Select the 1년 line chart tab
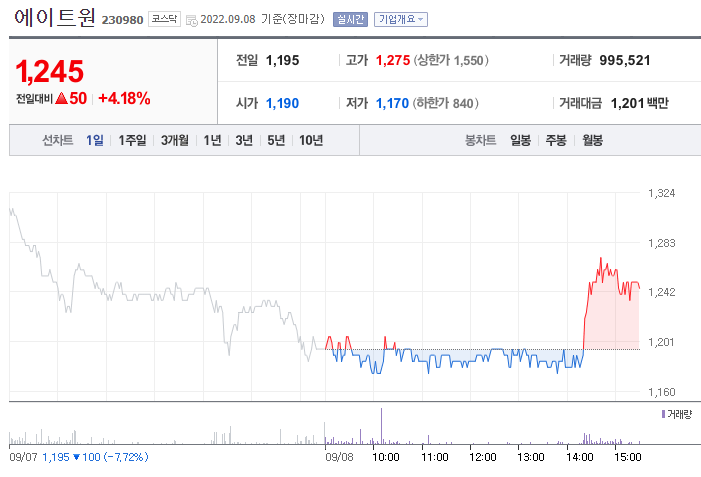Image resolution: width=701 pixels, height=477 pixels. pos(212,140)
